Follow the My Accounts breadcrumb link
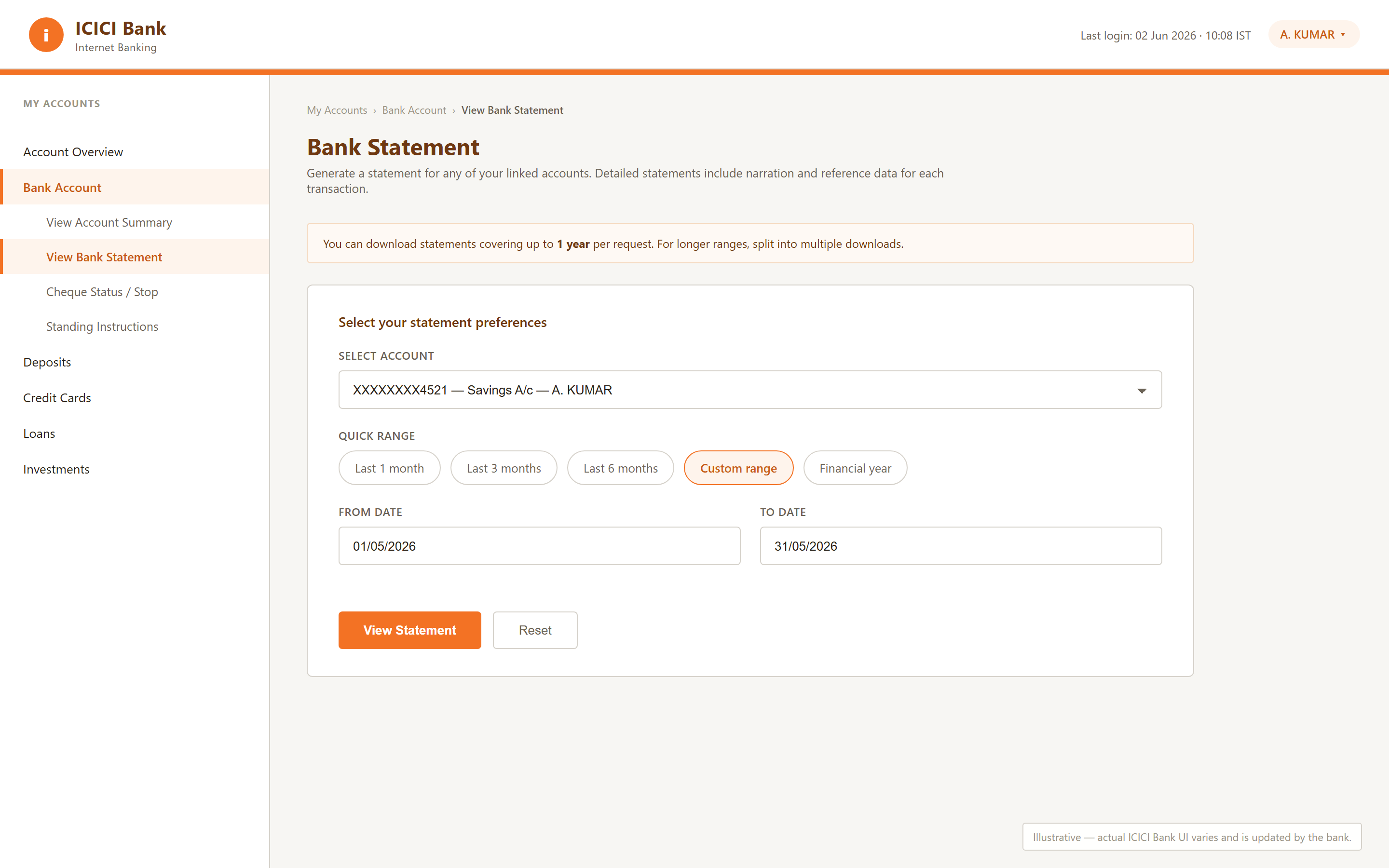This screenshot has width=1389, height=868. 337,110
